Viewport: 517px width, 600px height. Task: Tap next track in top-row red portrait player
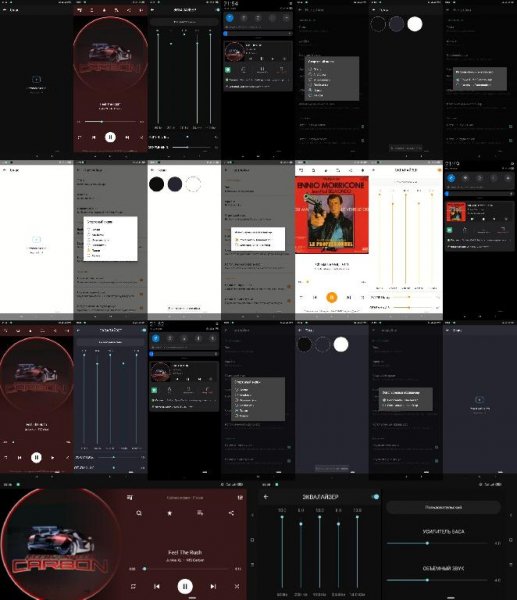[x=127, y=137]
